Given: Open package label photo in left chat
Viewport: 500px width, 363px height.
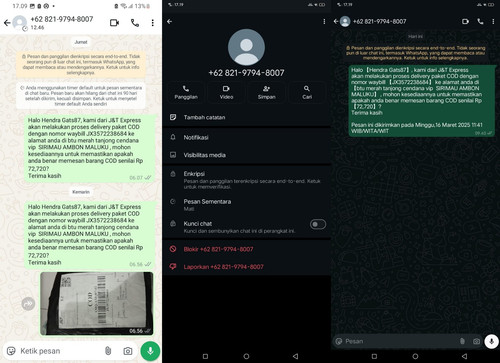Looking at the screenshot, I should [97, 303].
